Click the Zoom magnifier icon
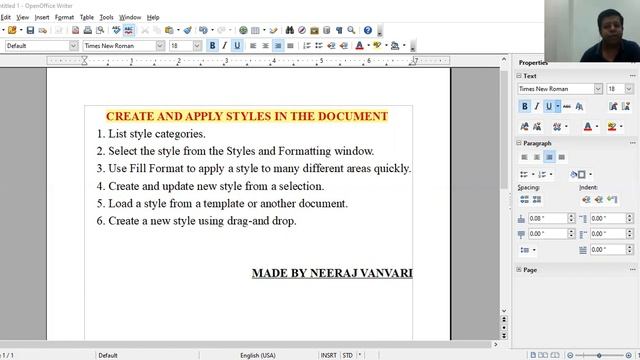Screen dimensions: 640x360 click(351, 30)
